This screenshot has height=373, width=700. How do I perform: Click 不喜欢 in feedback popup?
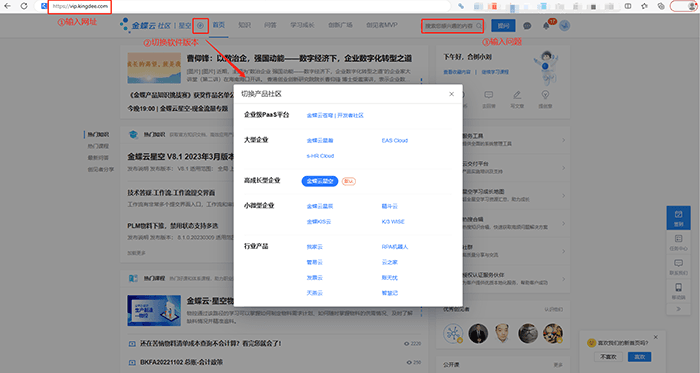(x=608, y=357)
